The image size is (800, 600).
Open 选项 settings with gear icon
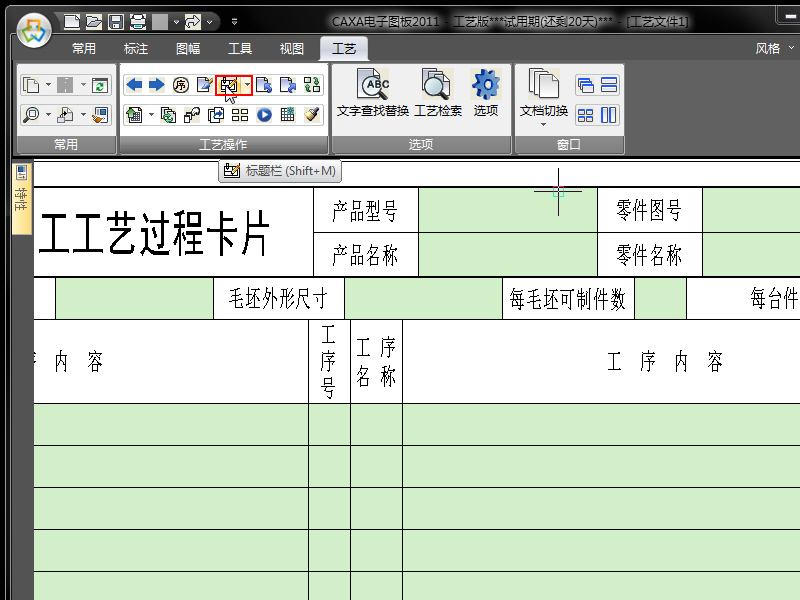[486, 94]
